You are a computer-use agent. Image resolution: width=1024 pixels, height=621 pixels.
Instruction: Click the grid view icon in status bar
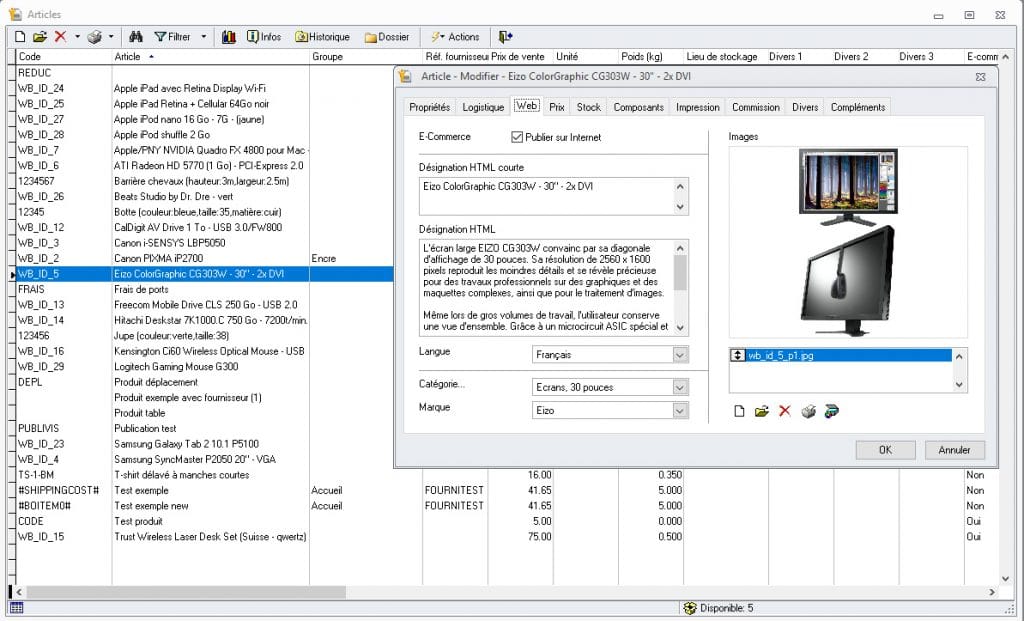click(x=16, y=608)
